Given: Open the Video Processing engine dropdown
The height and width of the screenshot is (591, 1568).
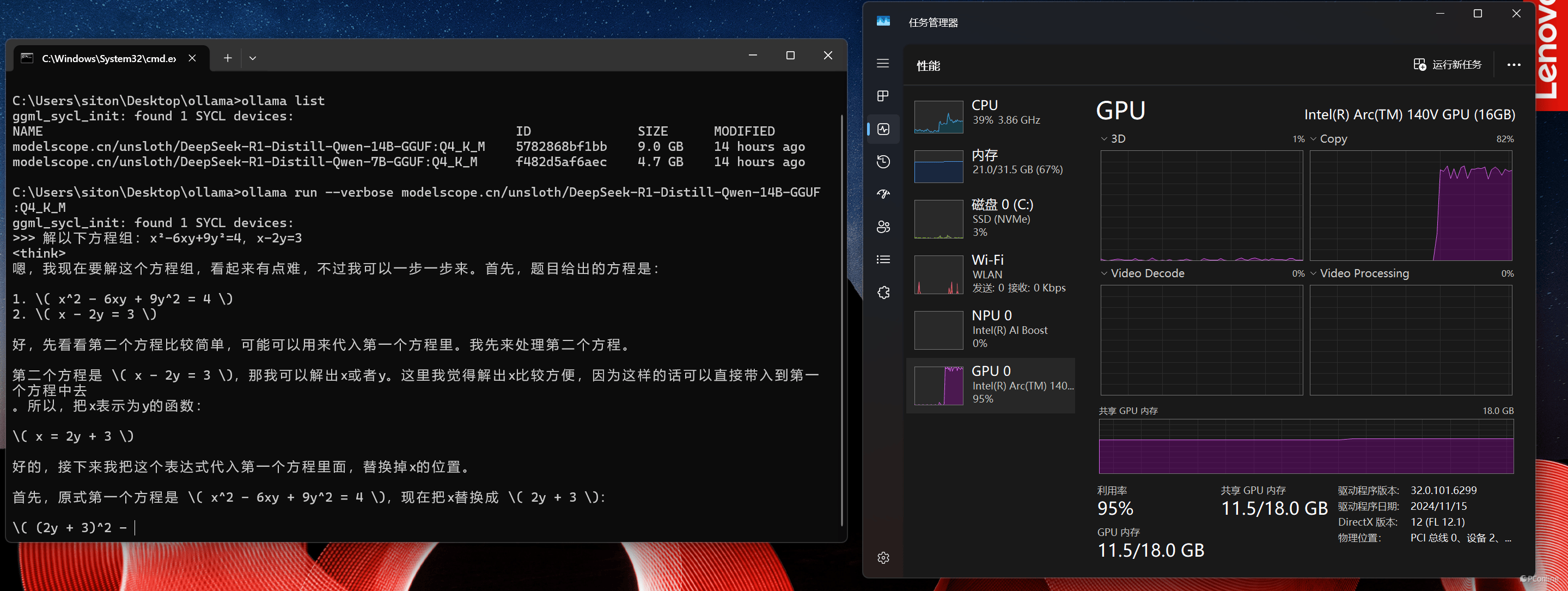Looking at the screenshot, I should coord(1314,274).
